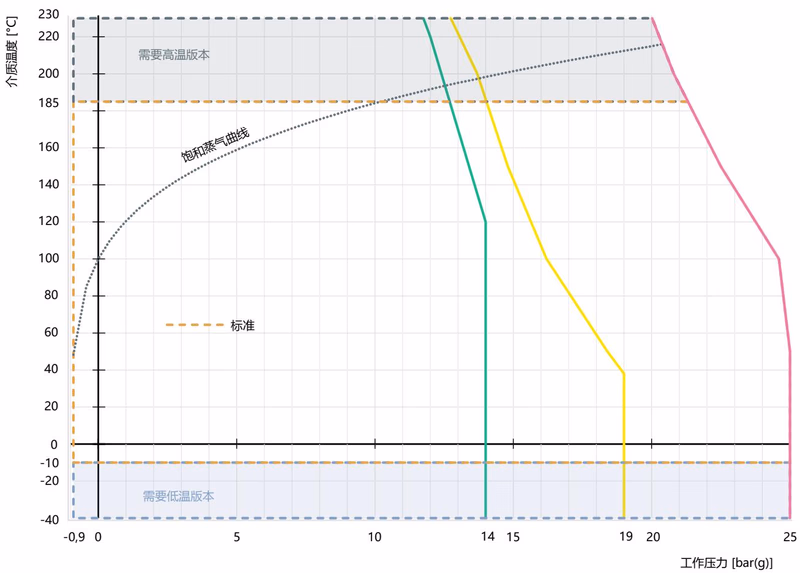Click the y-axis value 60
This screenshot has height=573, width=800.
51,332
